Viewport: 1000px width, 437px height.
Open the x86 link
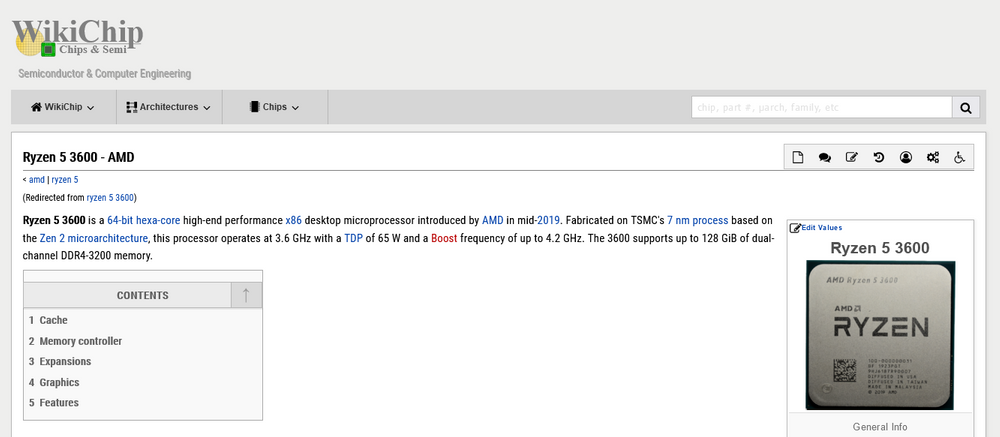pos(293,221)
